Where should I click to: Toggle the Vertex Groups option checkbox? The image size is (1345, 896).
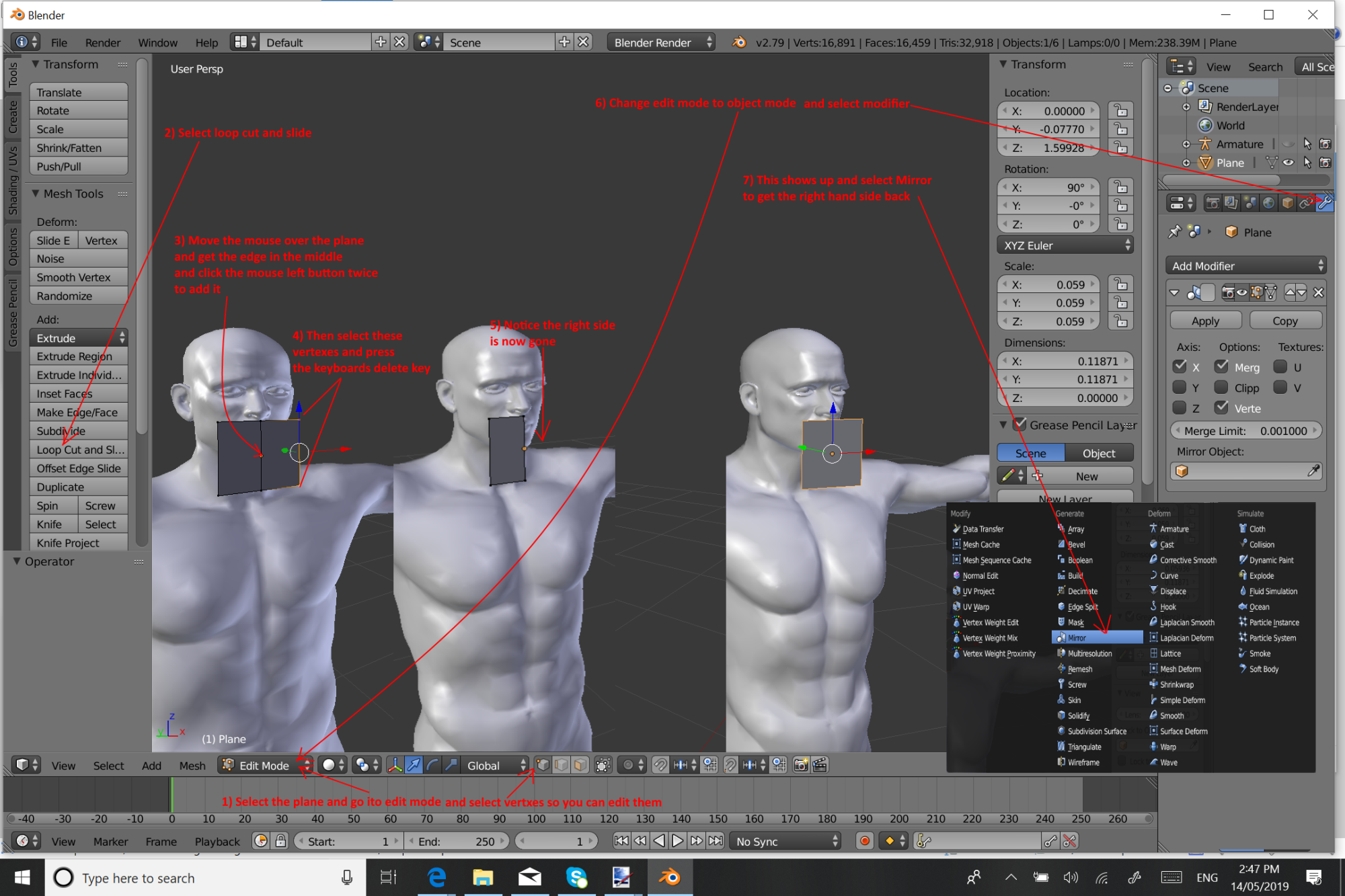[x=1222, y=408]
